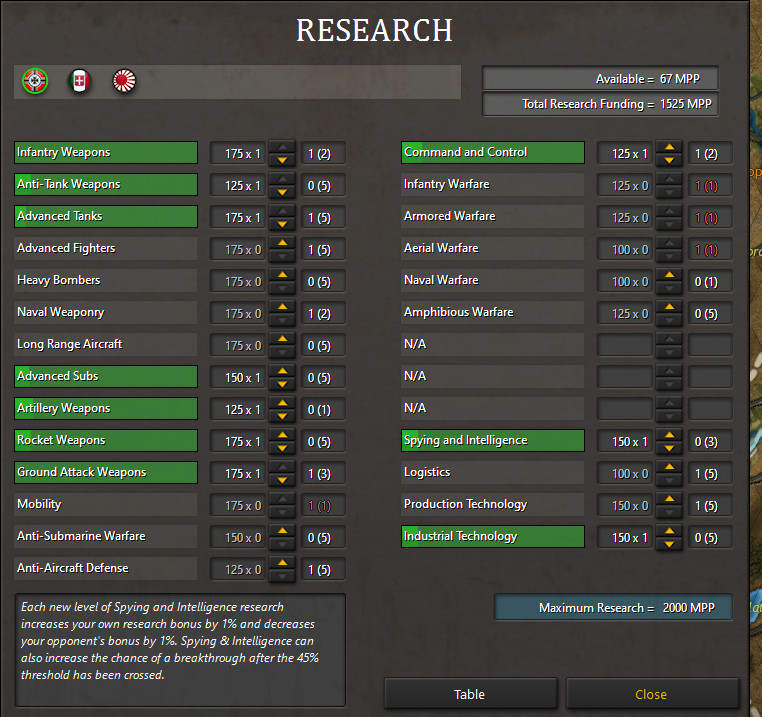Decrease Advanced Subs research with down arrow
Screen dimensions: 762x717
tap(282, 384)
